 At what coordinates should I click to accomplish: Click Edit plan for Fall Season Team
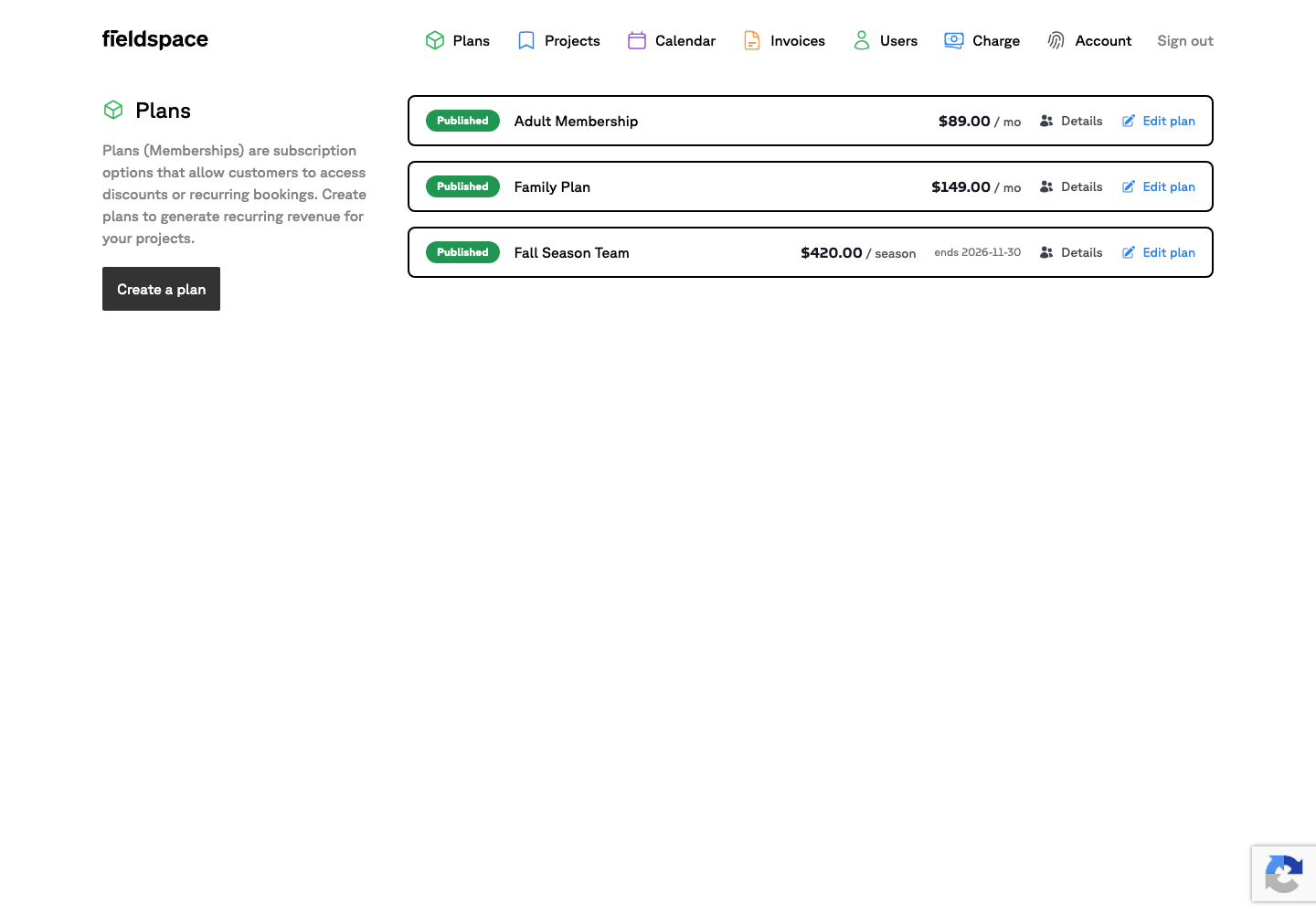click(x=1159, y=252)
